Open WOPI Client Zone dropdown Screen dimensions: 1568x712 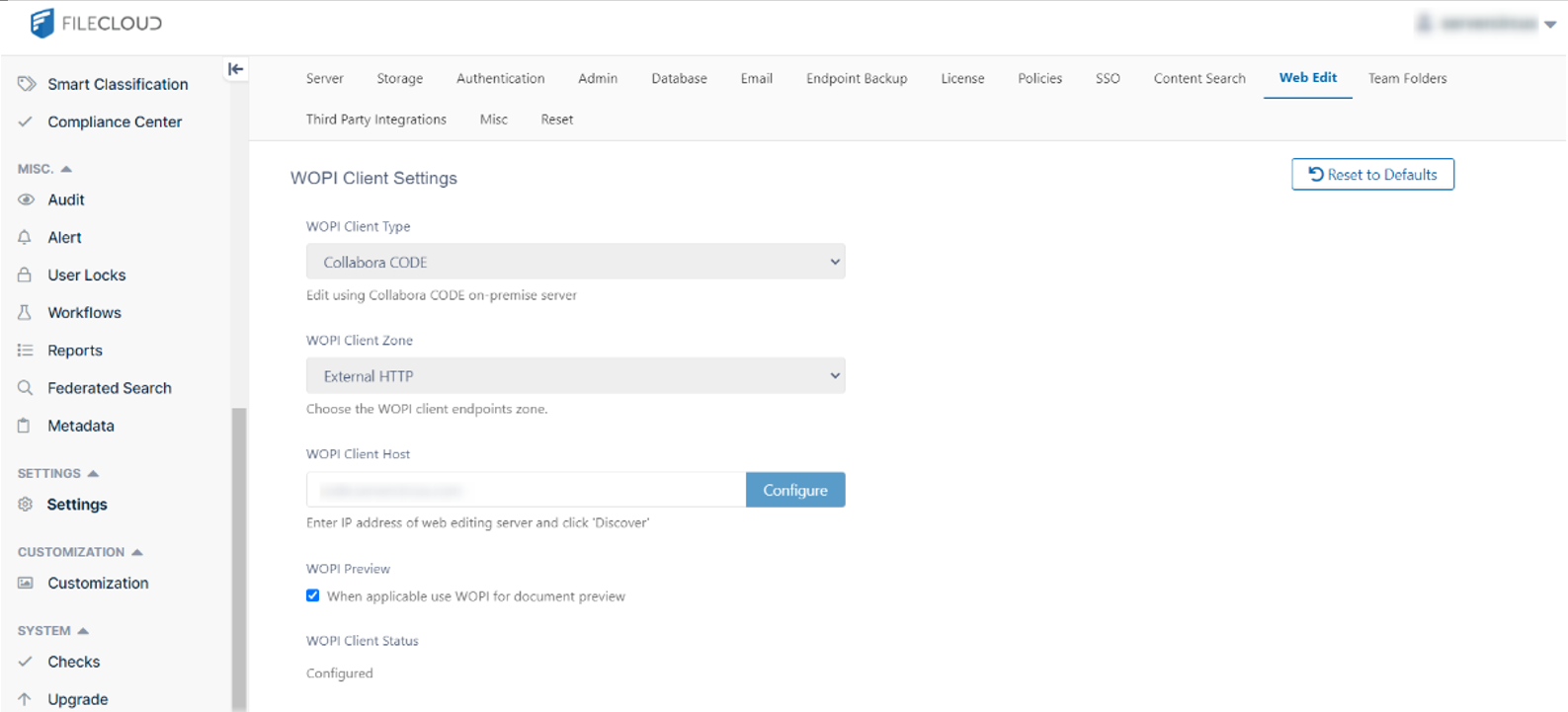(x=575, y=375)
